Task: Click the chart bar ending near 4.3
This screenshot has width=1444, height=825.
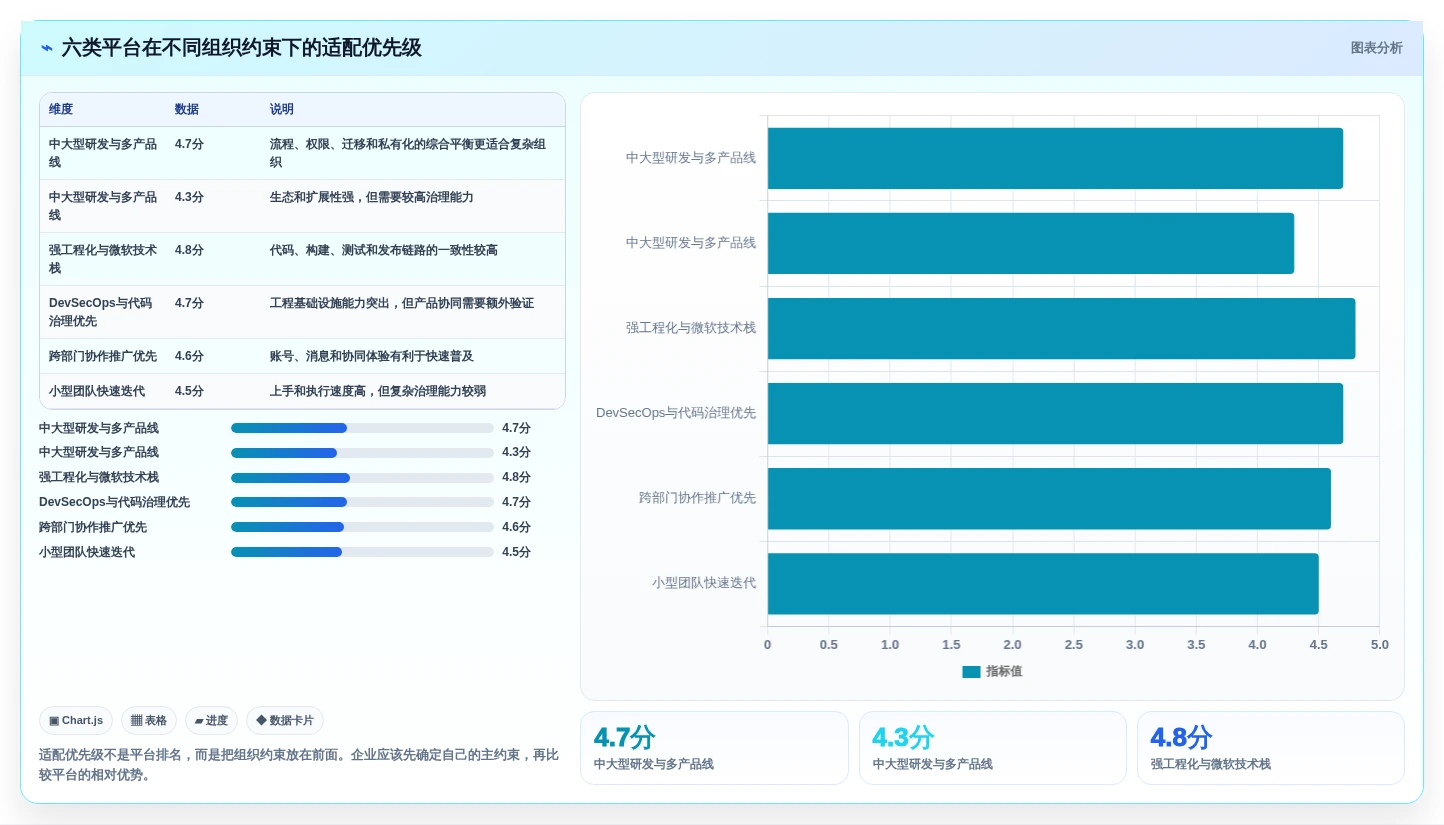Action: coord(1031,243)
